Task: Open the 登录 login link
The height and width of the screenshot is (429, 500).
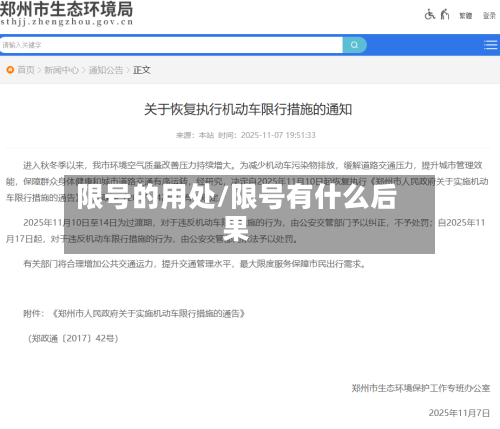Action: point(489,16)
